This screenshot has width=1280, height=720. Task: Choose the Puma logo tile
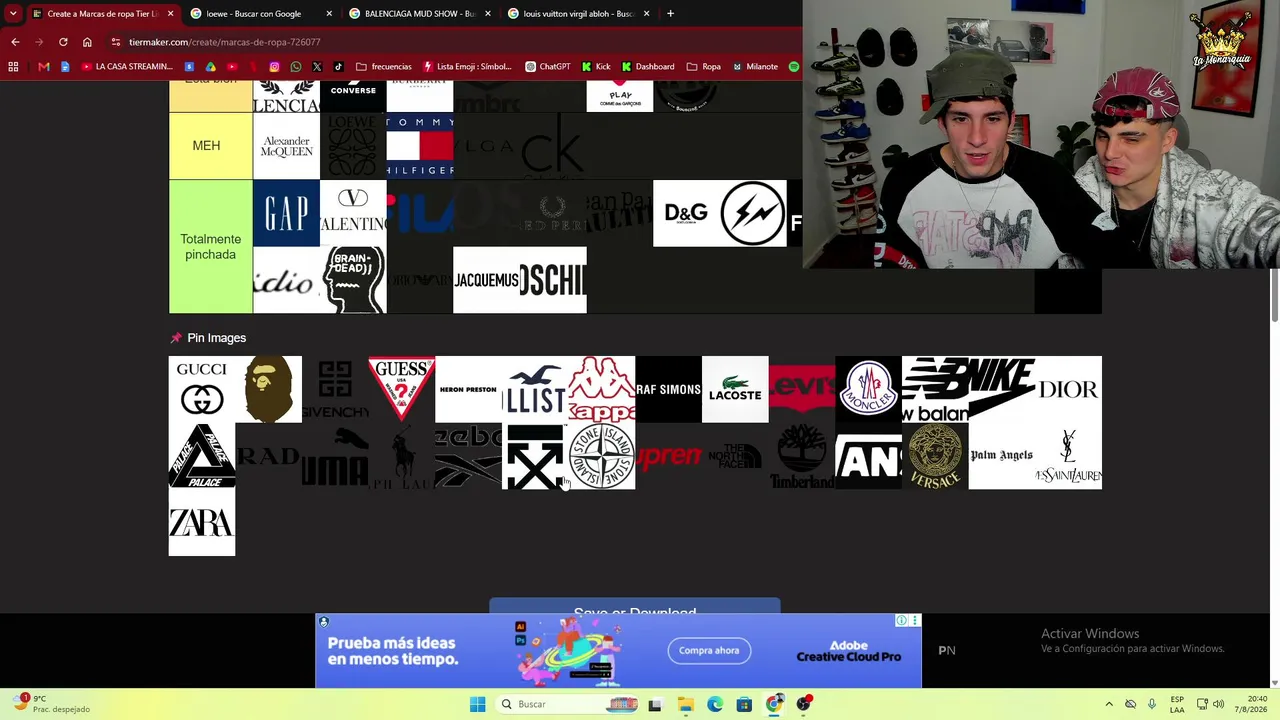click(335, 456)
